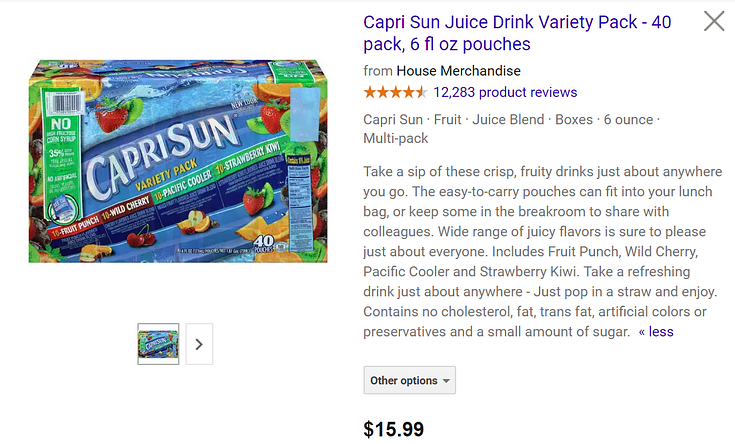Image resolution: width=735 pixels, height=444 pixels.
Task: Click the orange star rating icons
Action: point(395,92)
